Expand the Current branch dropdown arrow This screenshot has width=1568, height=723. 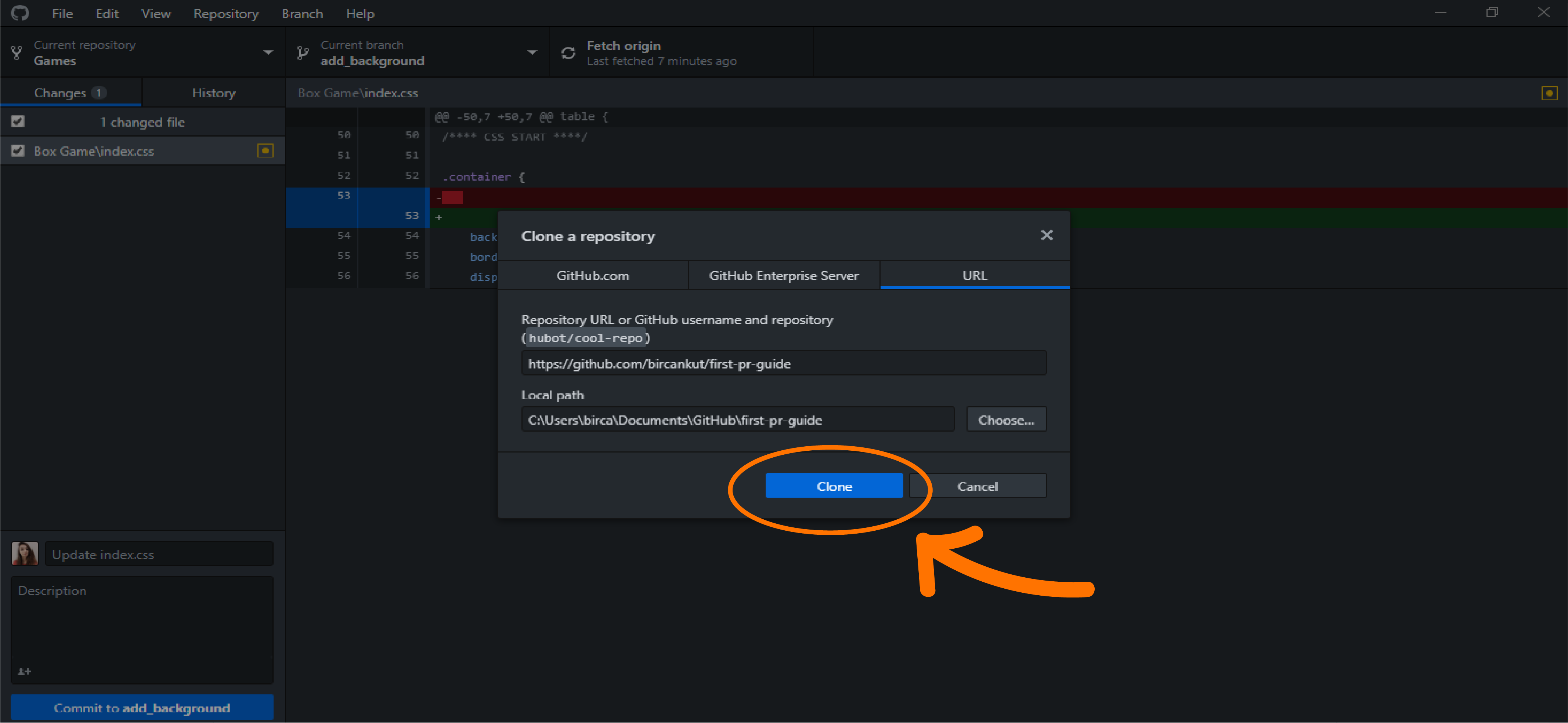coord(532,53)
